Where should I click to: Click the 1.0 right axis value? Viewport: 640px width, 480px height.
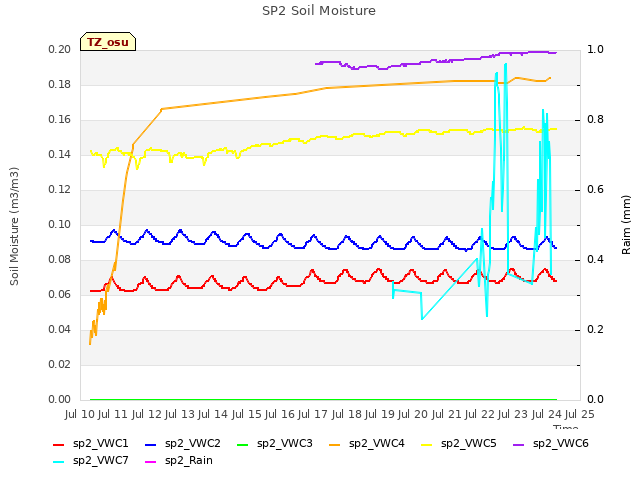[x=595, y=49]
